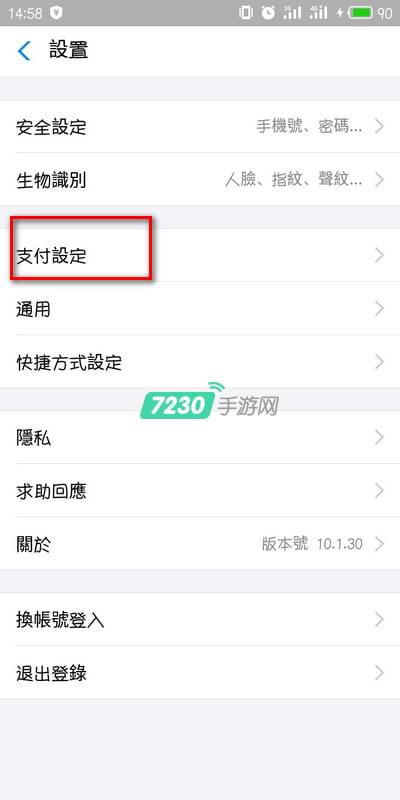Open 安全設定 row
Viewport: 400px width, 800px height.
[x=200, y=127]
